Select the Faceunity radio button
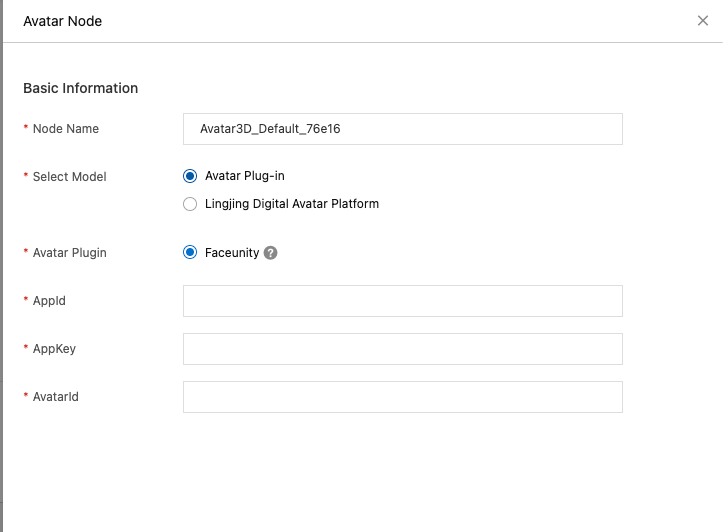723x532 pixels. pos(190,253)
